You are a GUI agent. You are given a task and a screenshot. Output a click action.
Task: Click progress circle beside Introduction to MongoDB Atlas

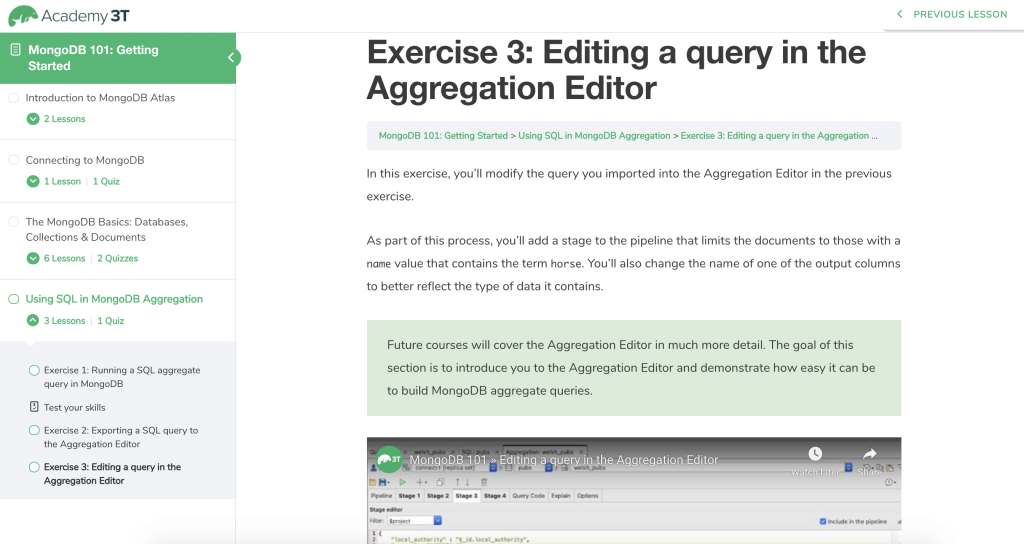pos(13,97)
